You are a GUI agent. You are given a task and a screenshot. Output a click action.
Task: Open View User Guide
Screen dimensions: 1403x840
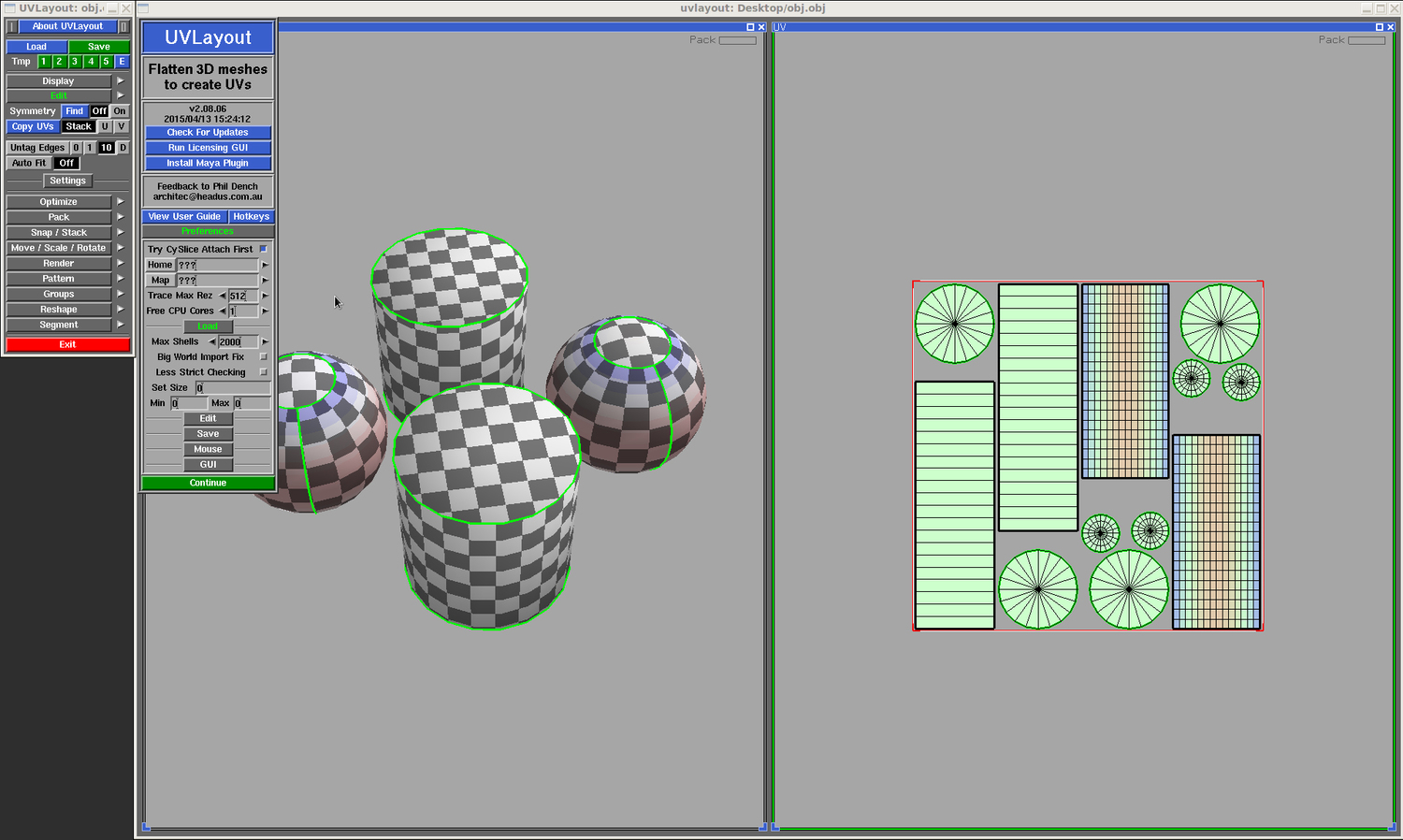(x=184, y=216)
